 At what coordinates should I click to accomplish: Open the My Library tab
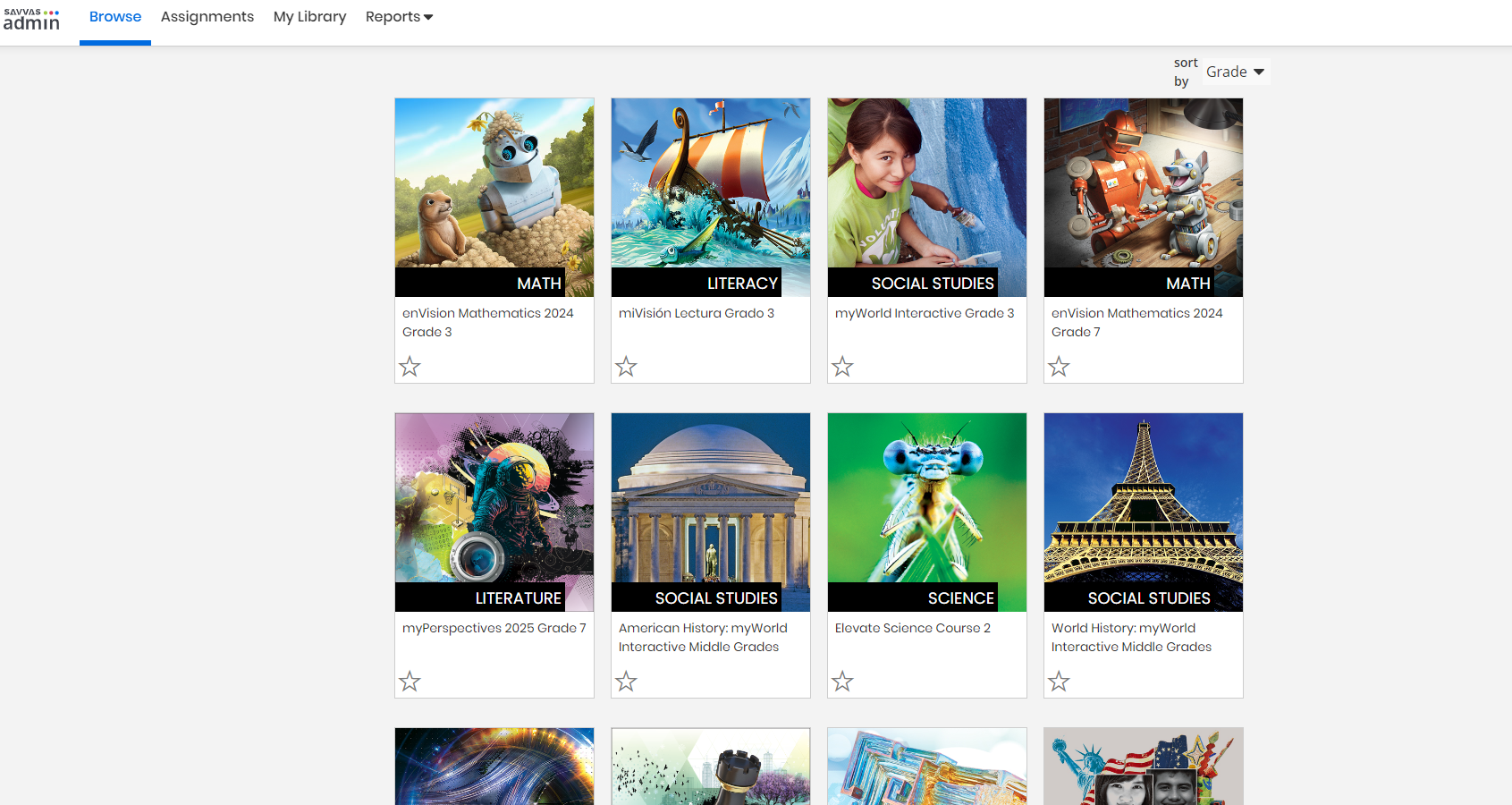309,17
